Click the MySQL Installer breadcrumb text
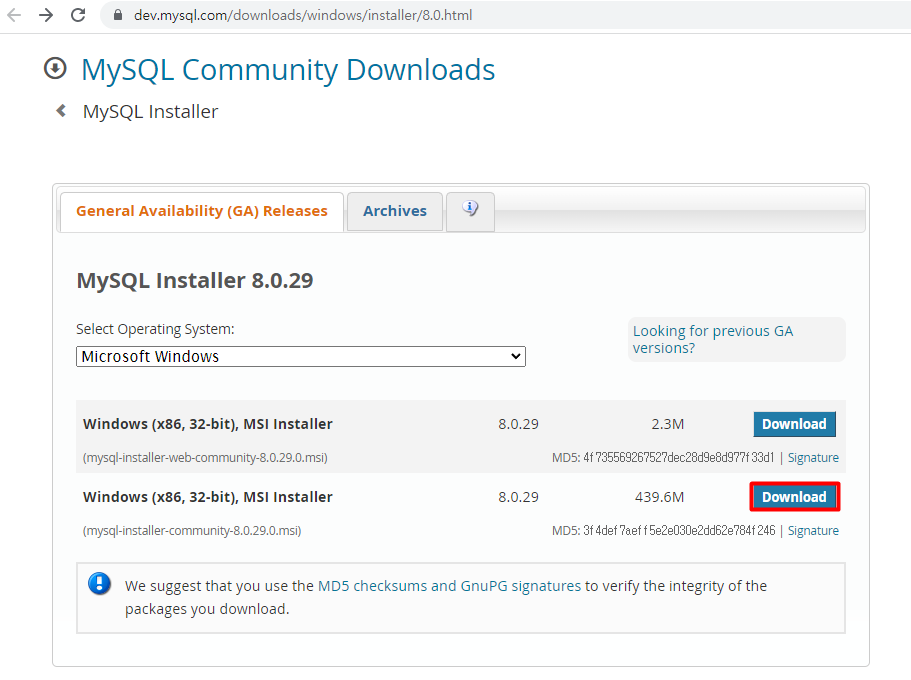This screenshot has height=680, width=911. point(150,112)
